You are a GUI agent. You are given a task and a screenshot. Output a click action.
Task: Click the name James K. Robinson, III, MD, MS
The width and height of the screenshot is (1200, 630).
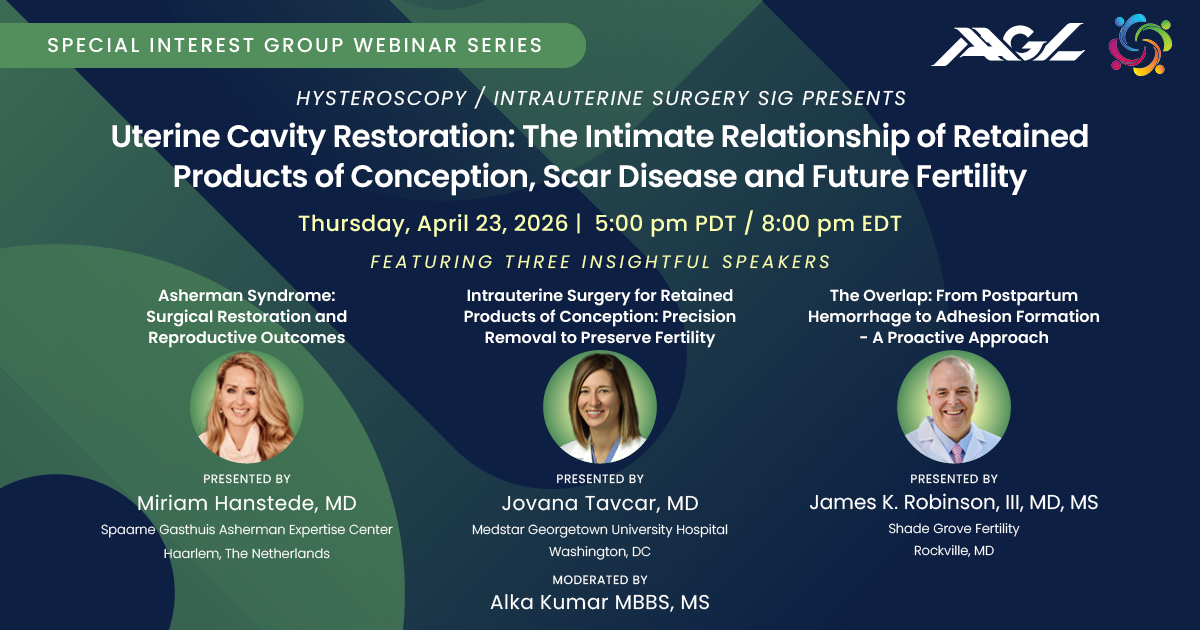click(953, 502)
